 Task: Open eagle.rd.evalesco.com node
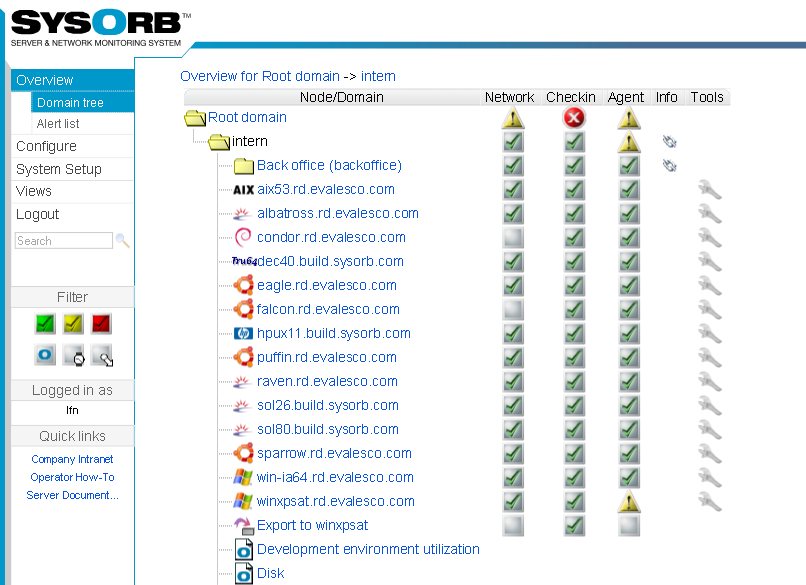pyautogui.click(x=327, y=285)
